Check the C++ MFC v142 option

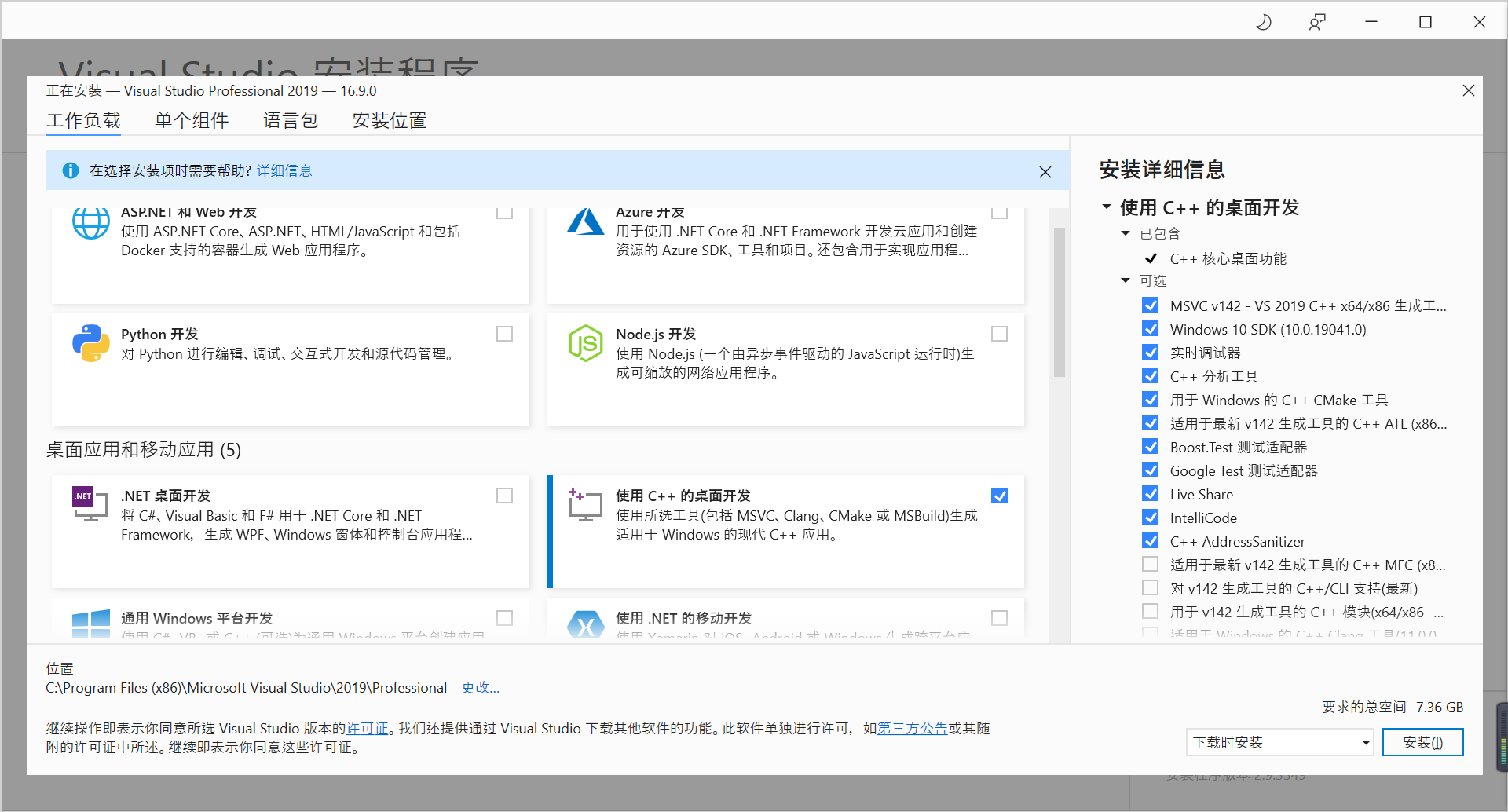point(1151,564)
